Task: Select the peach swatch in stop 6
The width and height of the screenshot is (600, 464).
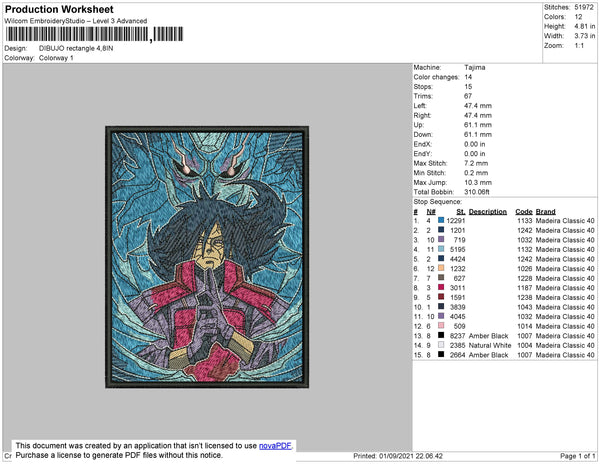Action: pos(441,268)
